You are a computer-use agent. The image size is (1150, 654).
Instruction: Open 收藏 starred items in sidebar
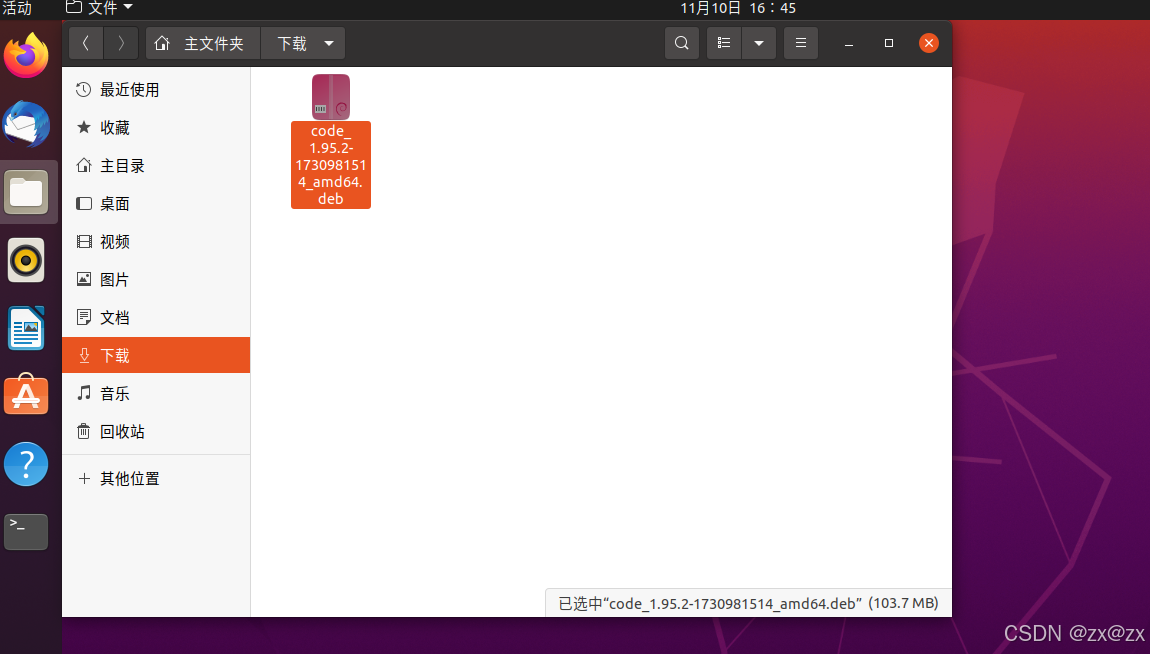(x=156, y=128)
